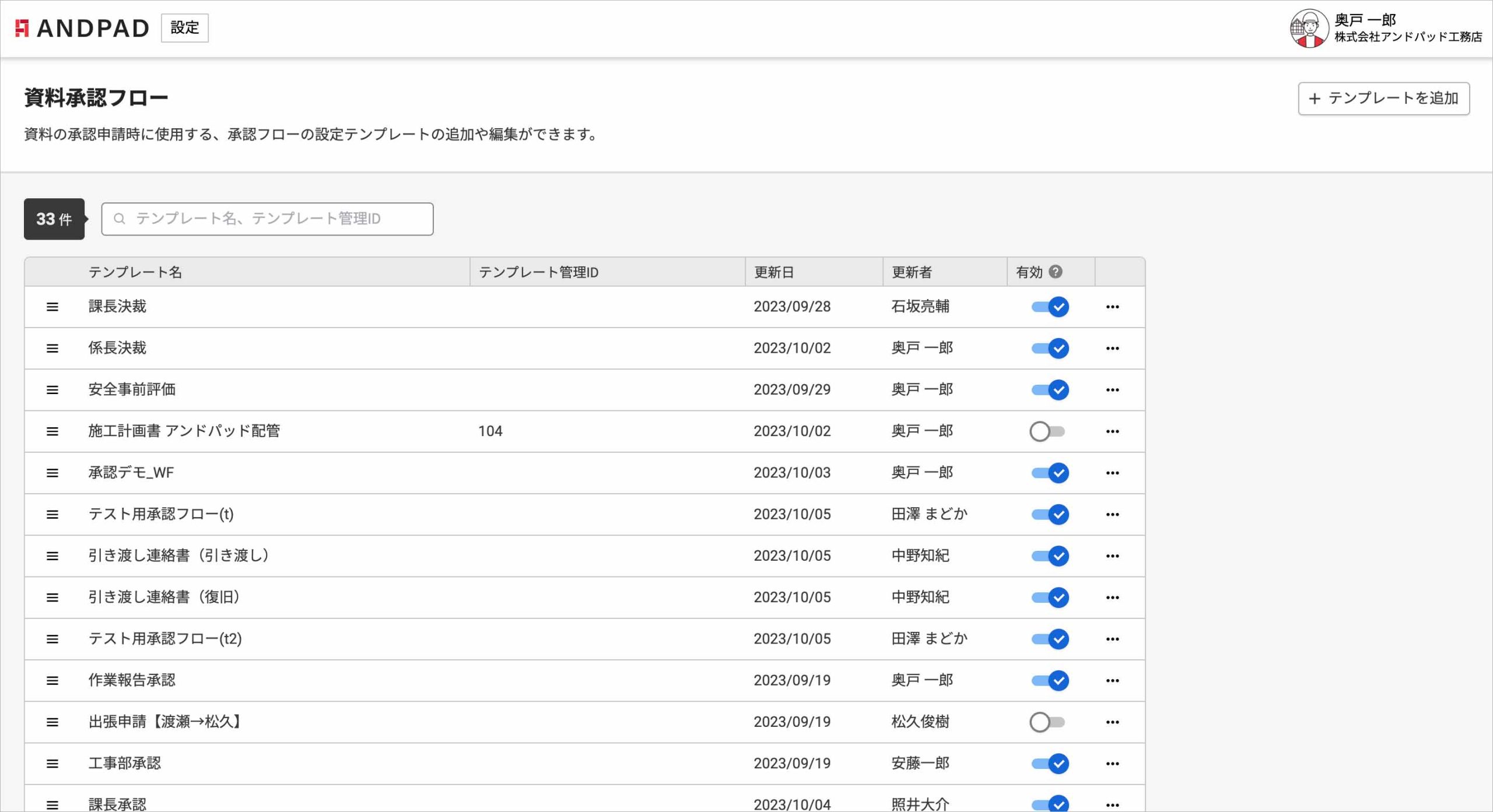Open more options for テスト用承認フロー(t)

1112,514
